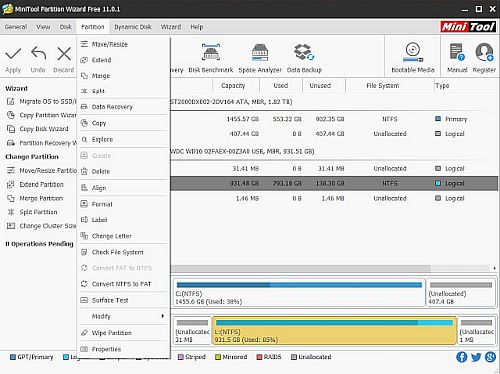The width and height of the screenshot is (500, 374).
Task: Sort by Capacity column header
Action: 236,86
